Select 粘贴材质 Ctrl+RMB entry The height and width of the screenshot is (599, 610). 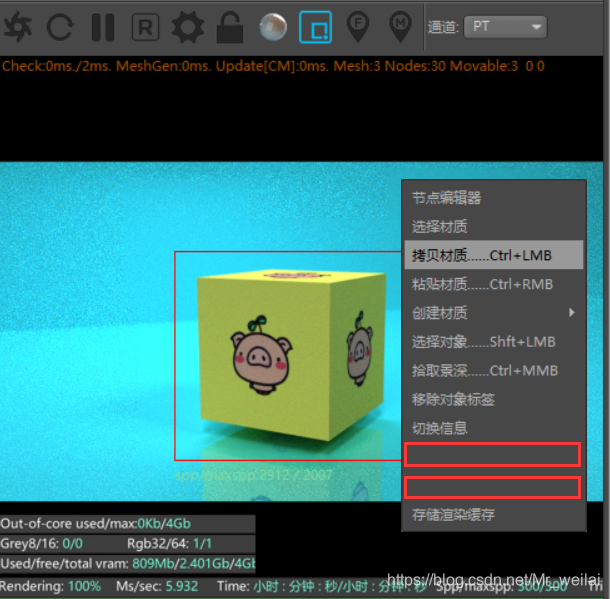[494, 284]
